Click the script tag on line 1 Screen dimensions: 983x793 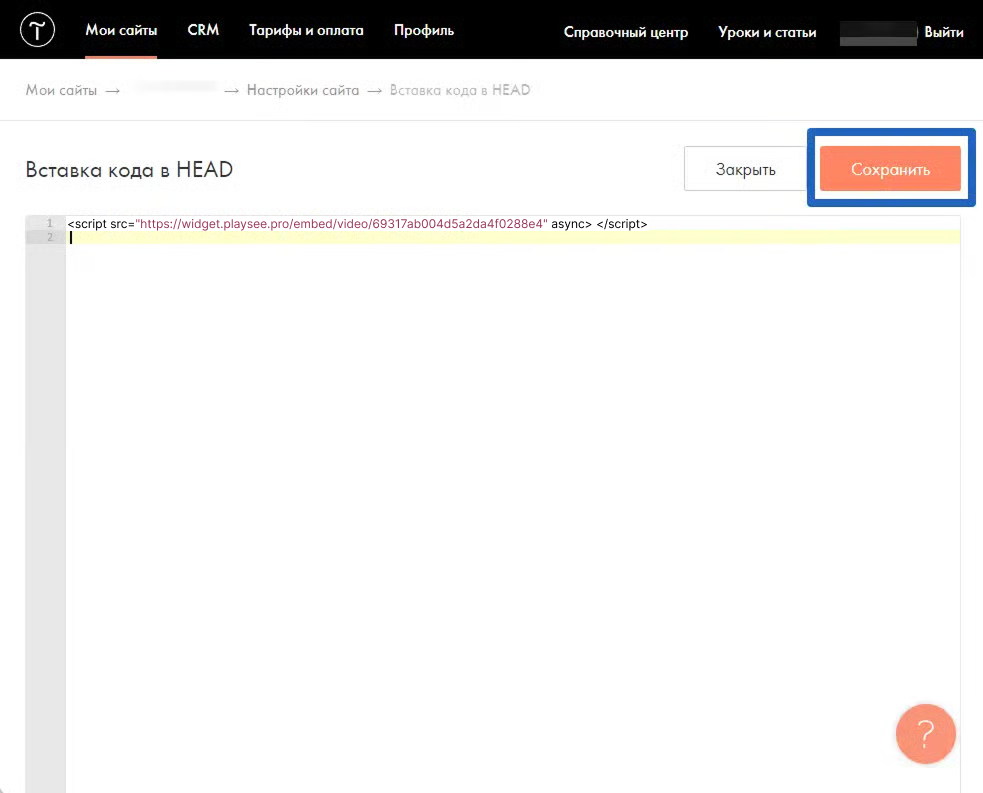[x=88, y=224]
